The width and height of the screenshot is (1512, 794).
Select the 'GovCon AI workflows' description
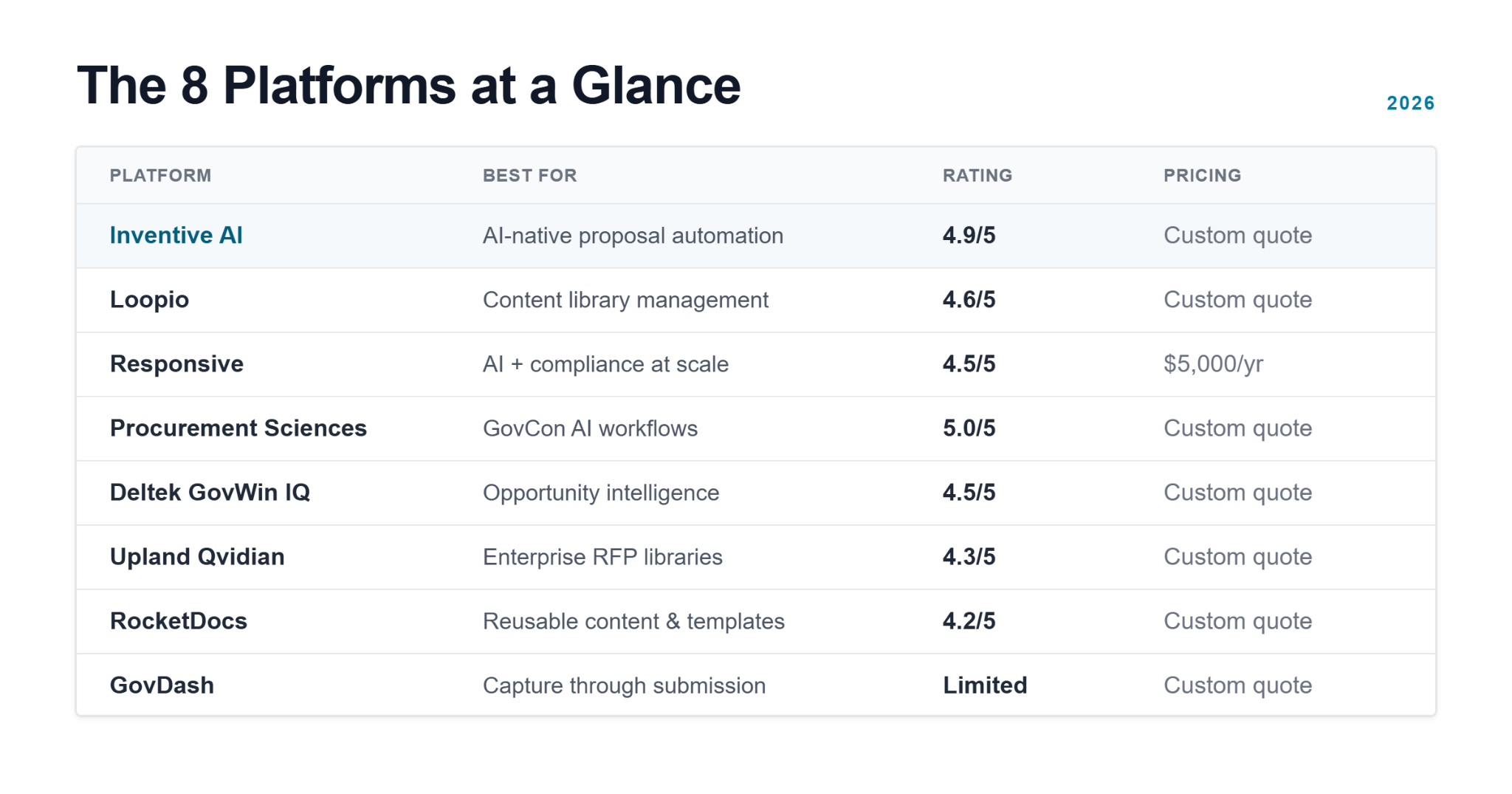pyautogui.click(x=590, y=428)
